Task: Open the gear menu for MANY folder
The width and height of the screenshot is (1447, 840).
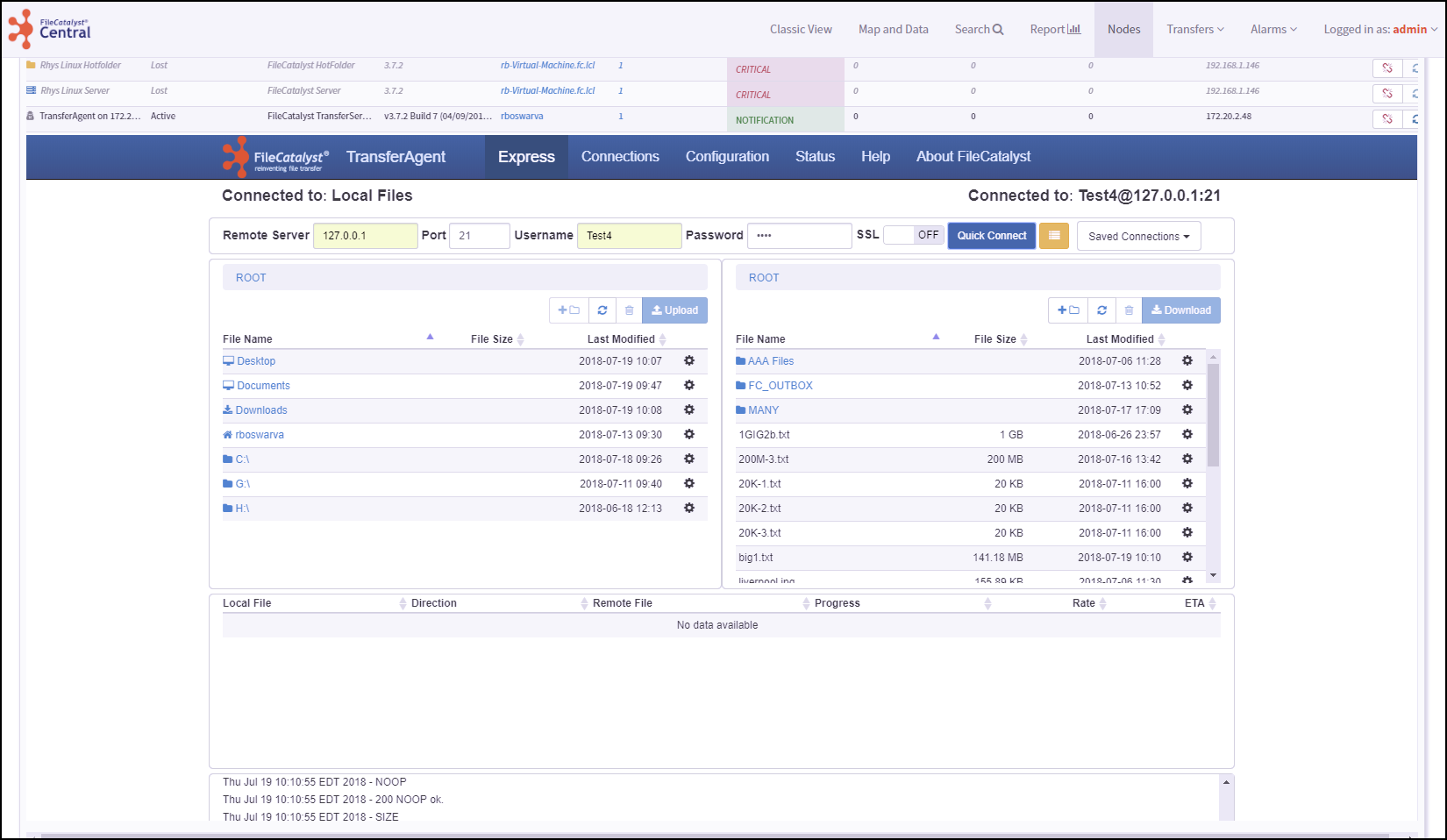Action: [x=1187, y=409]
